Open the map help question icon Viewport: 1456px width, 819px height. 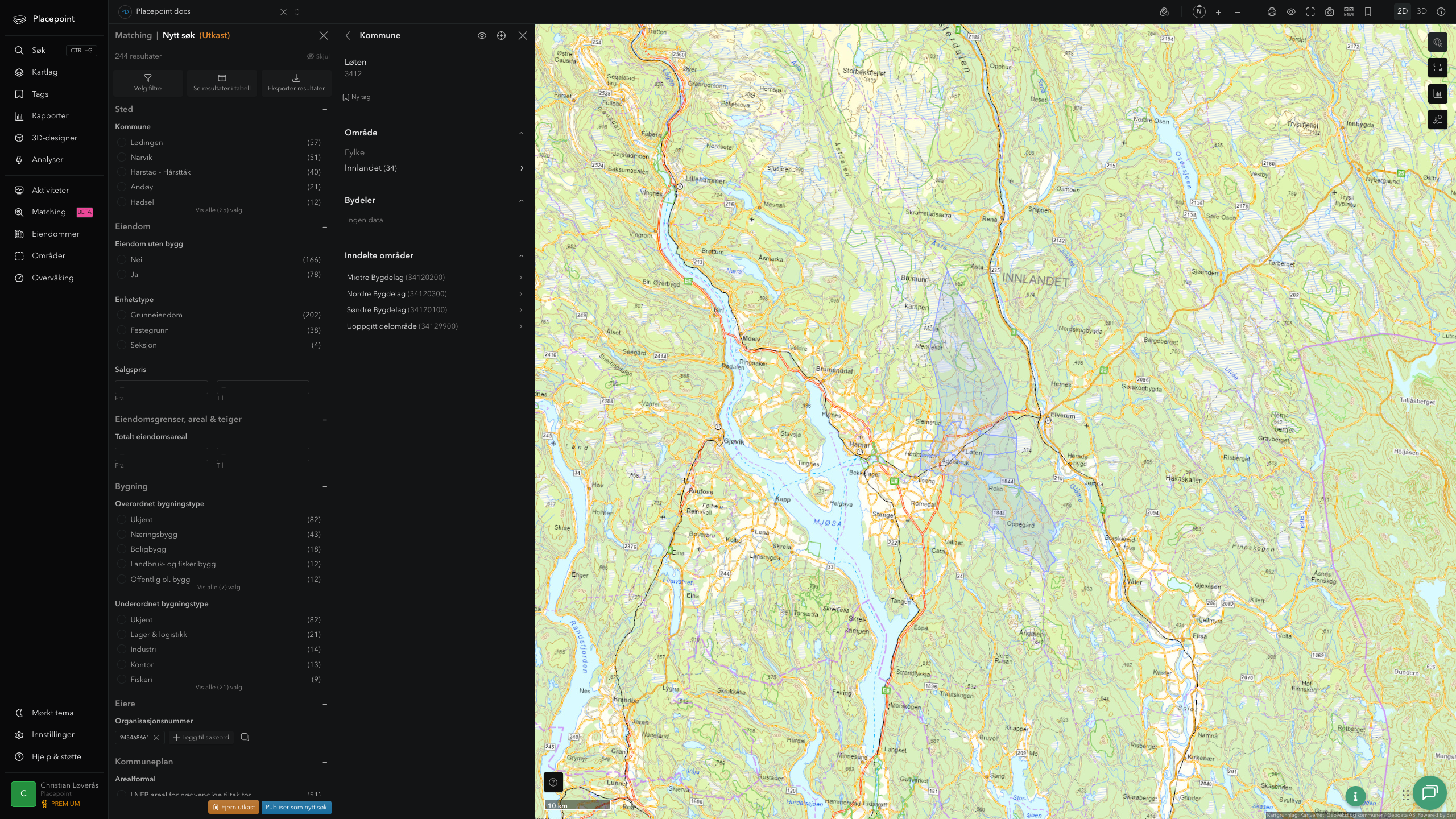553,782
